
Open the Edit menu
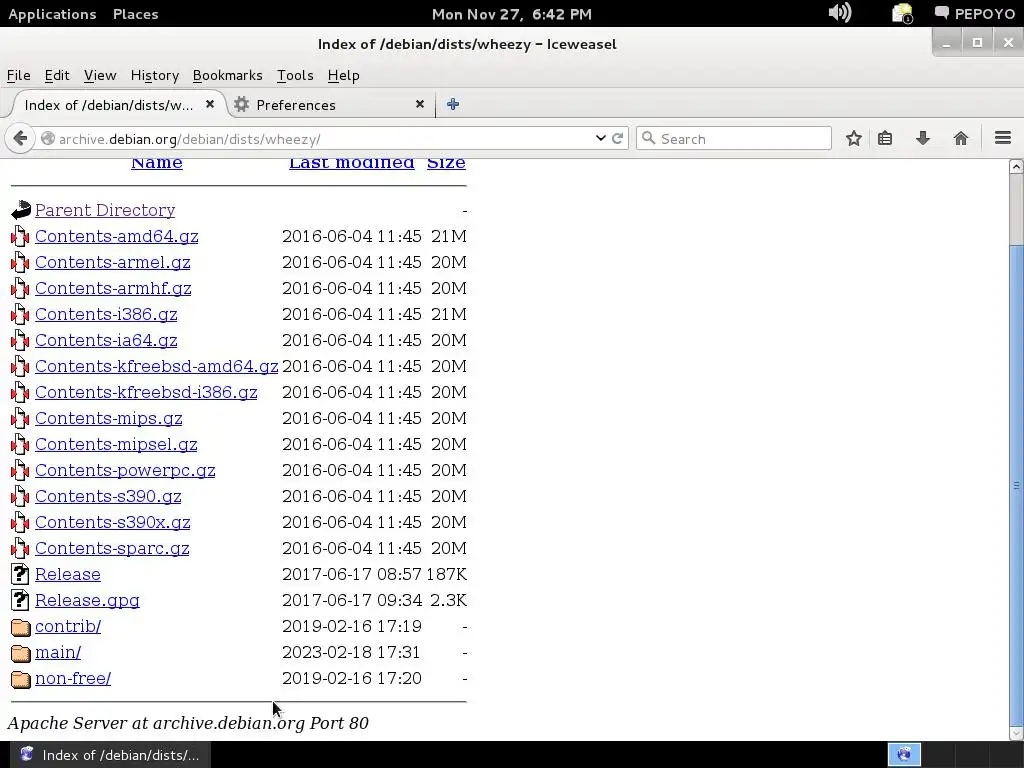click(x=57, y=75)
